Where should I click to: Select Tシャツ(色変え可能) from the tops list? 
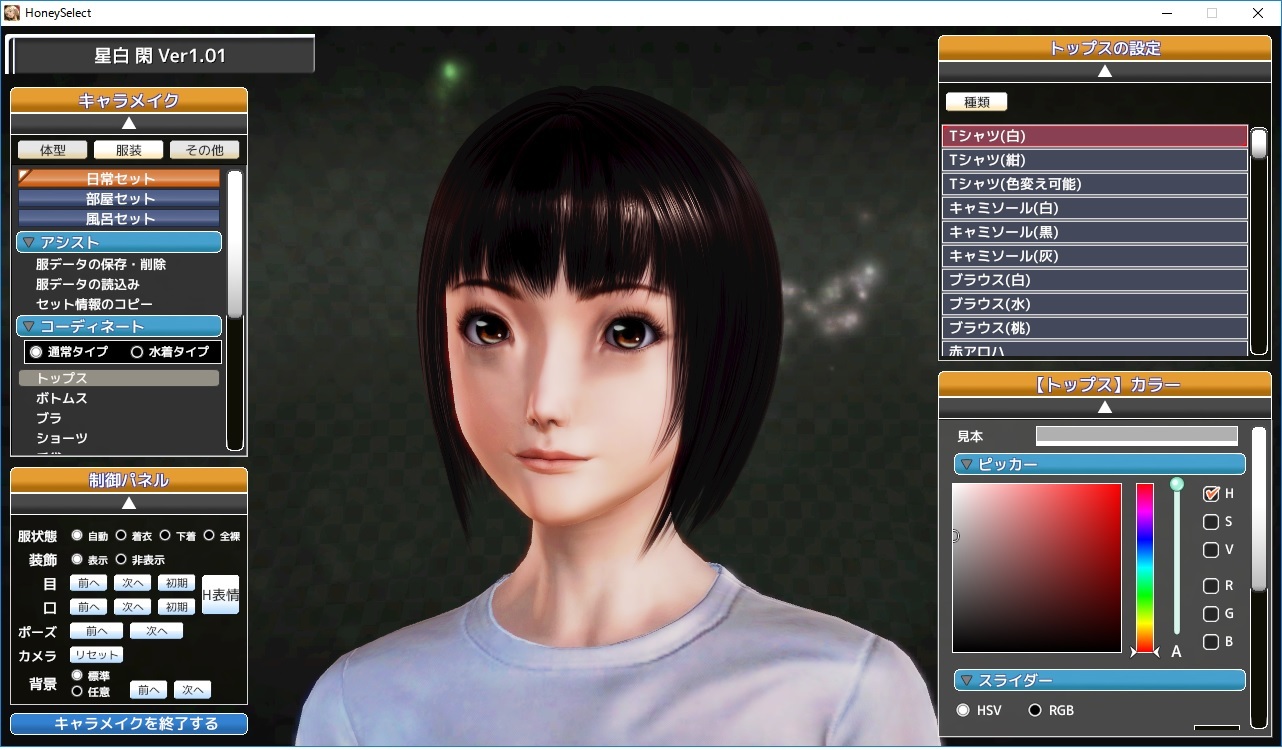[1094, 184]
